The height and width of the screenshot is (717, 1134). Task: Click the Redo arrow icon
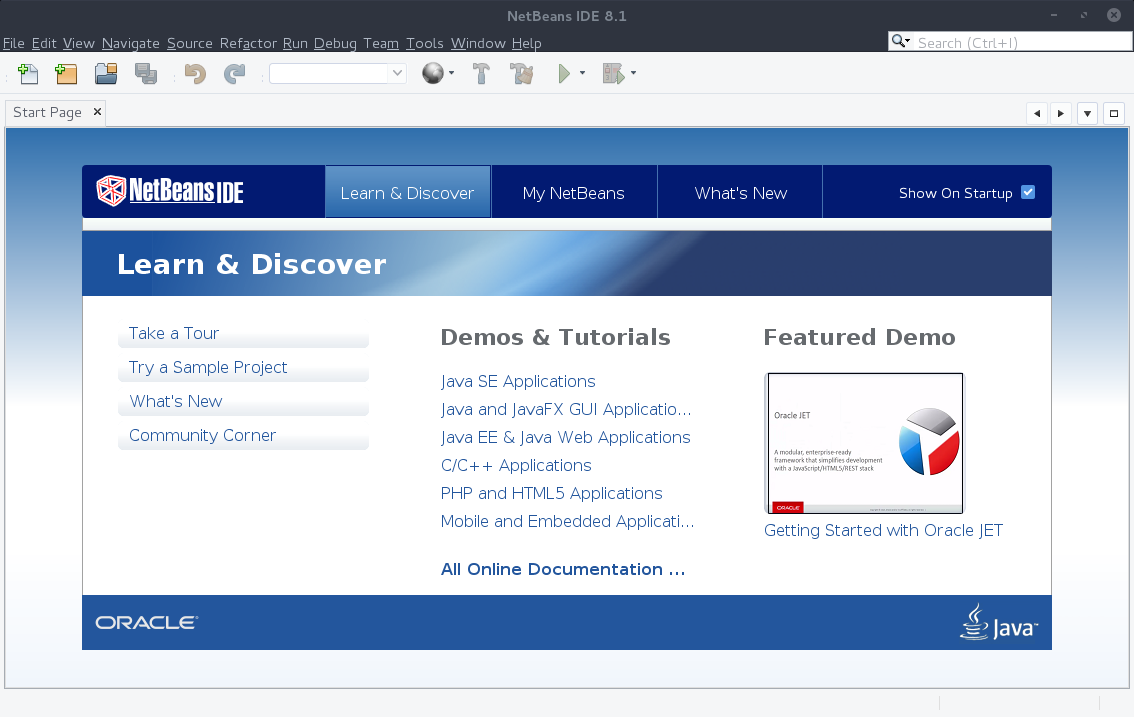point(234,73)
